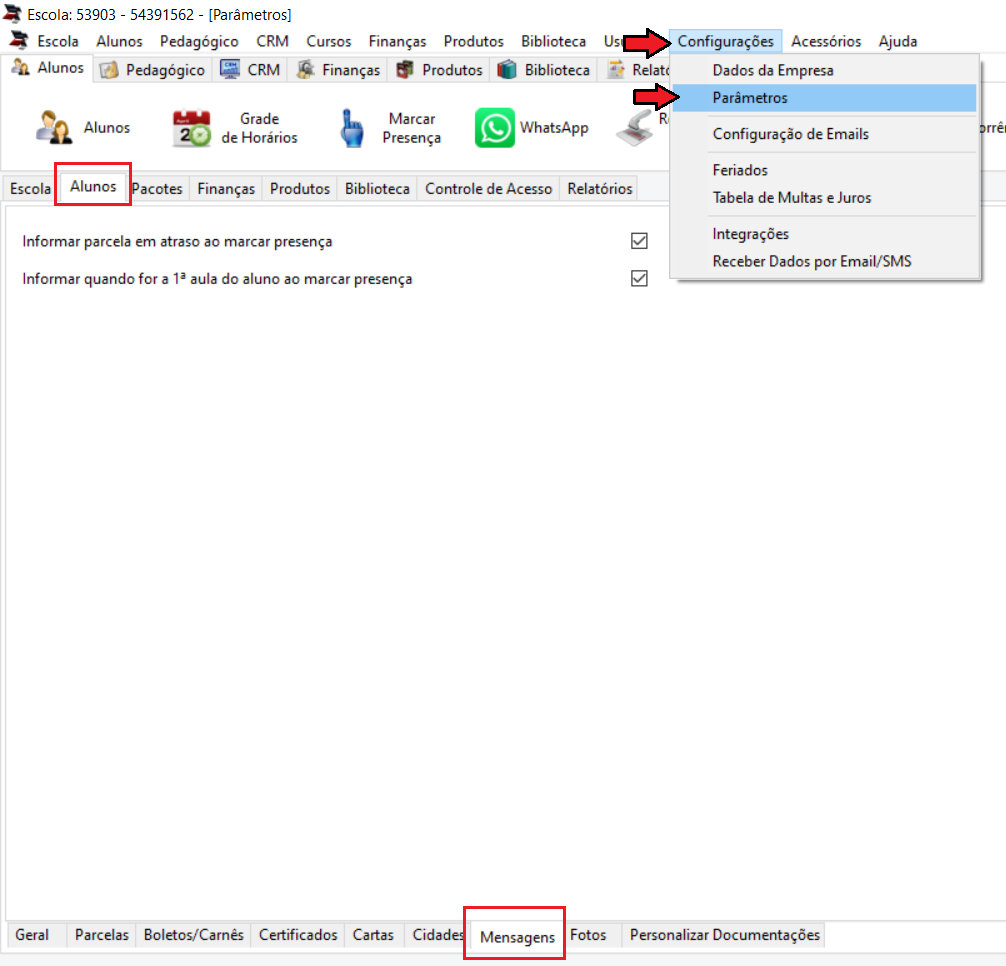Open the Ajuda menu
1006x966 pixels.
[898, 41]
